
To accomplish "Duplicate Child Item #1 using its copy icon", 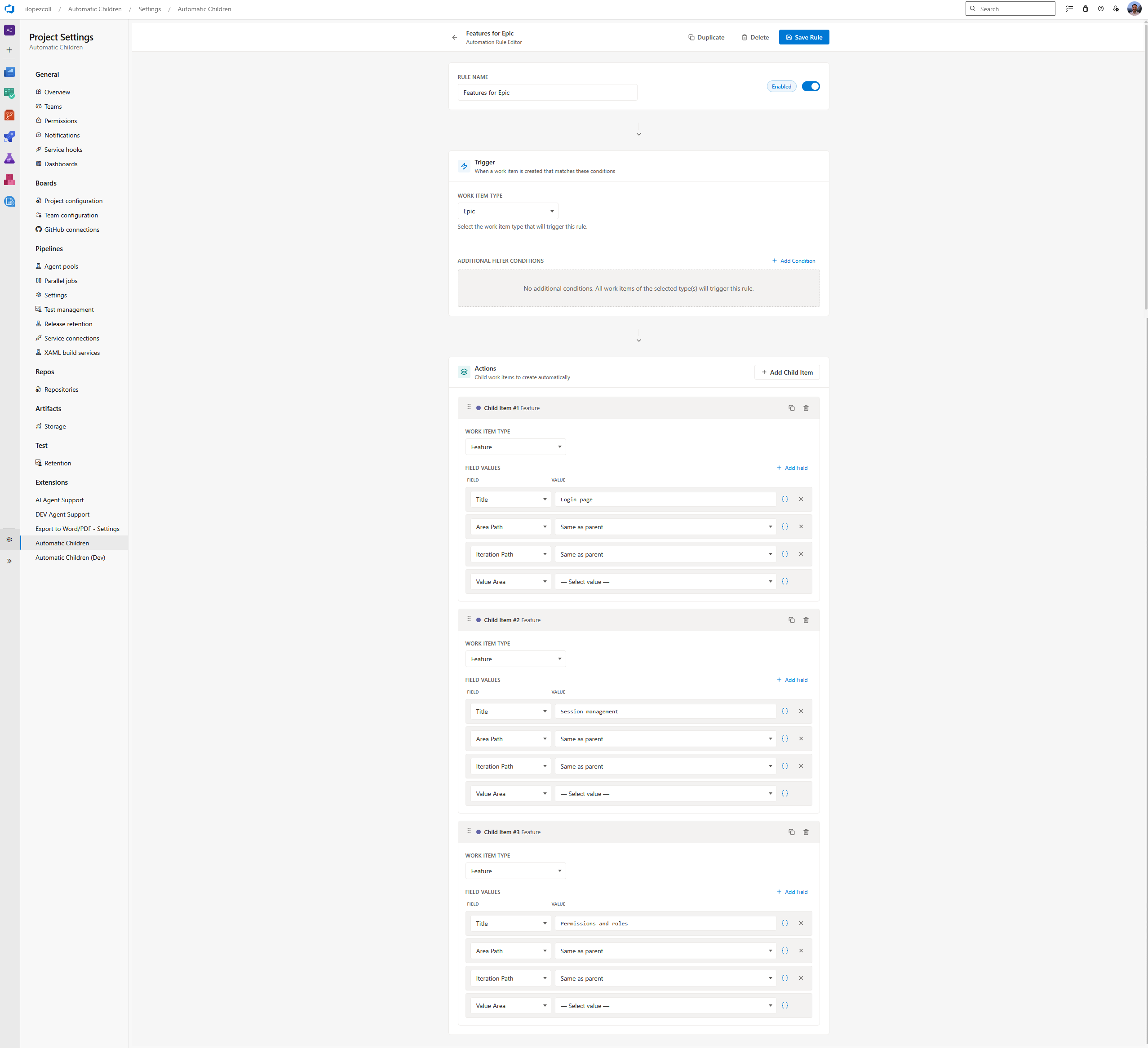I will pos(792,407).
